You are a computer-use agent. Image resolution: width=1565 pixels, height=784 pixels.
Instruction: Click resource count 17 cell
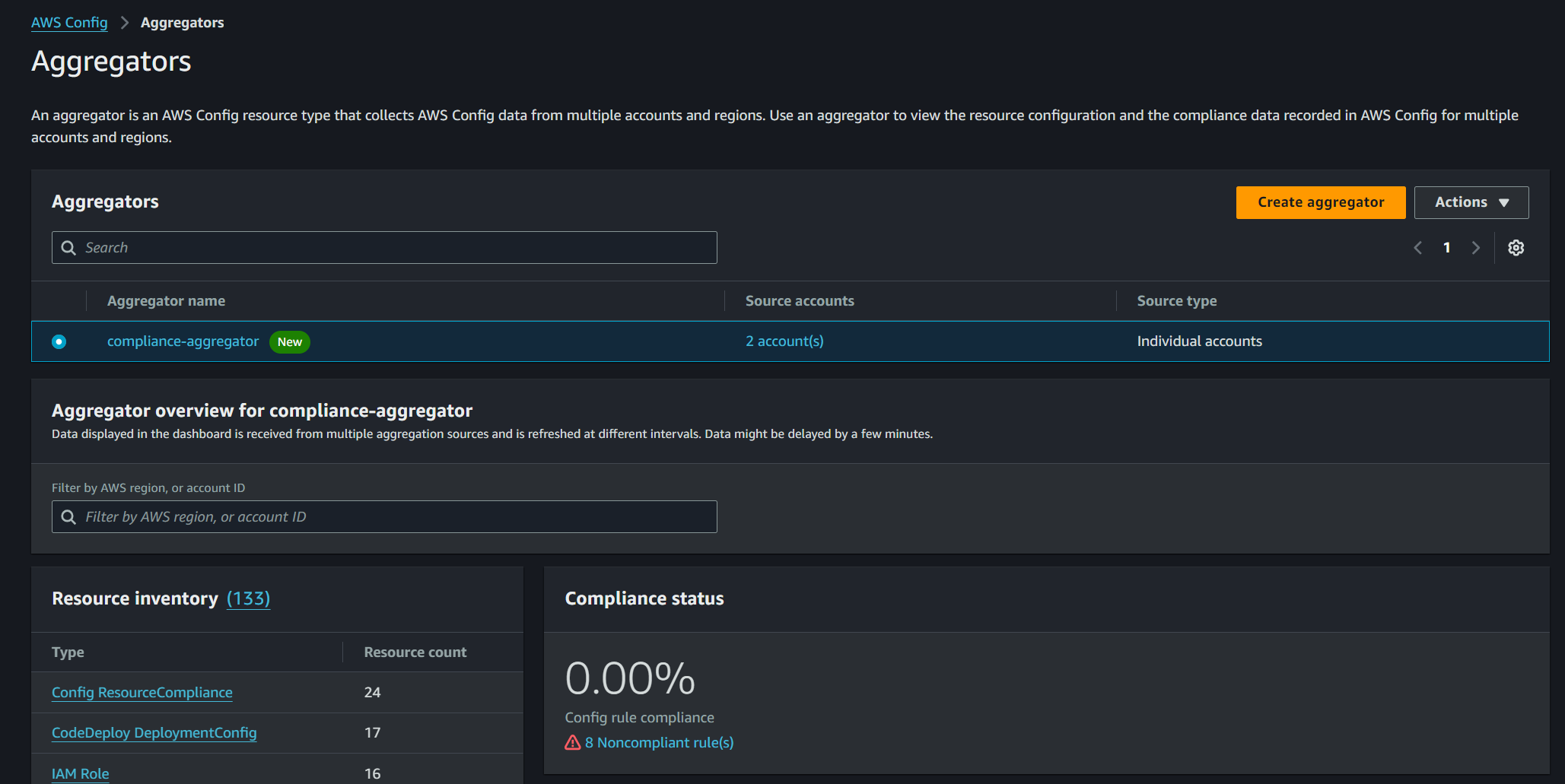pyautogui.click(x=372, y=733)
